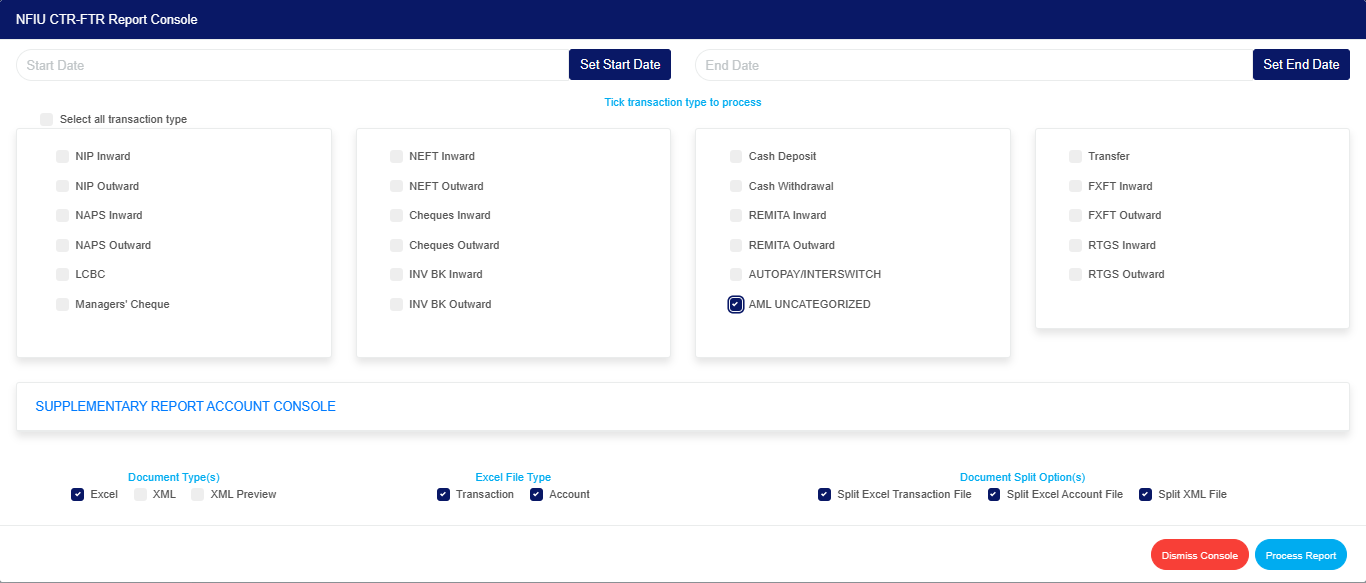
Task: Uncheck the Split XML File option
Action: coord(1146,495)
